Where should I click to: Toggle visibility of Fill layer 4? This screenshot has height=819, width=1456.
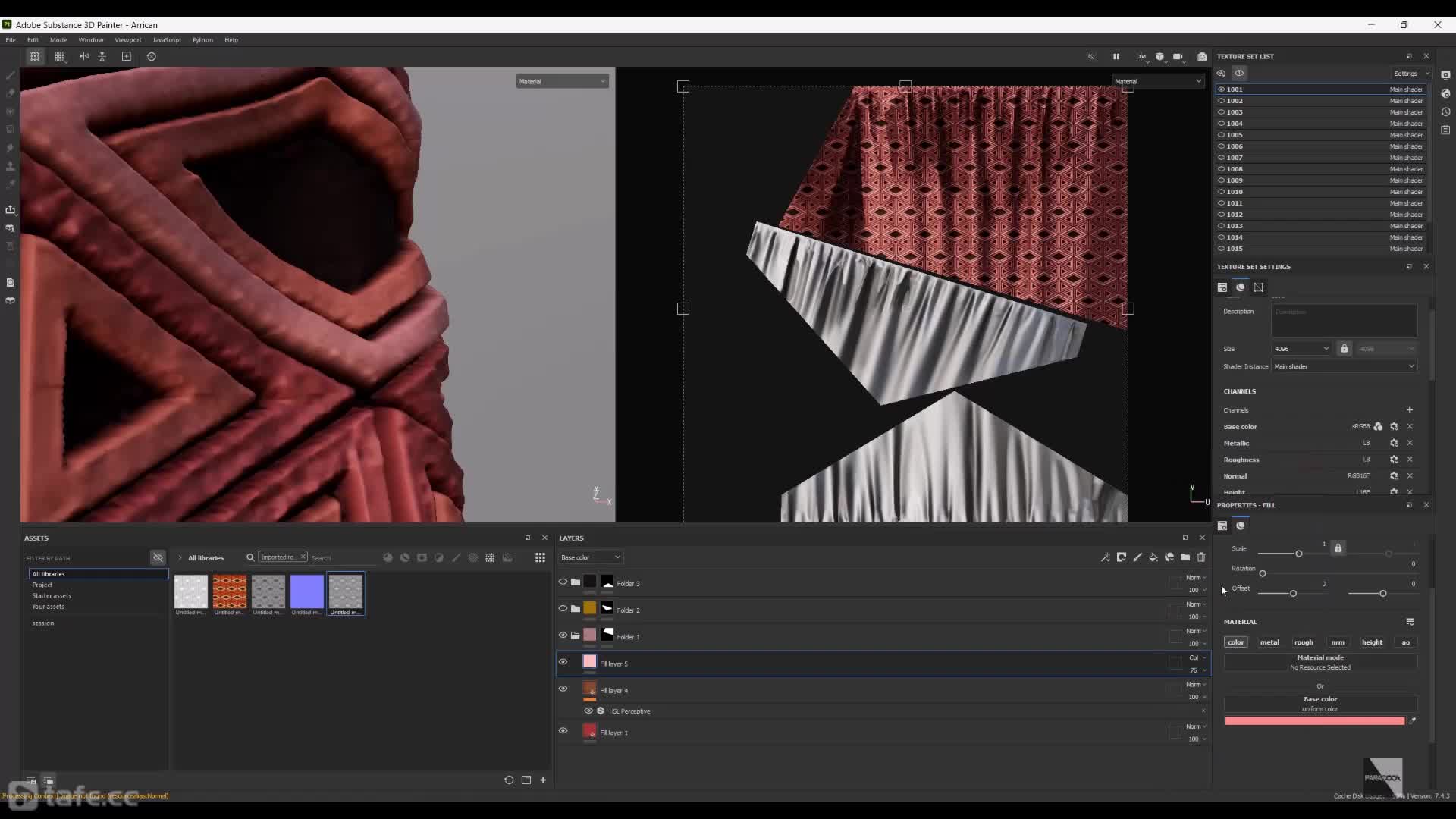point(563,689)
